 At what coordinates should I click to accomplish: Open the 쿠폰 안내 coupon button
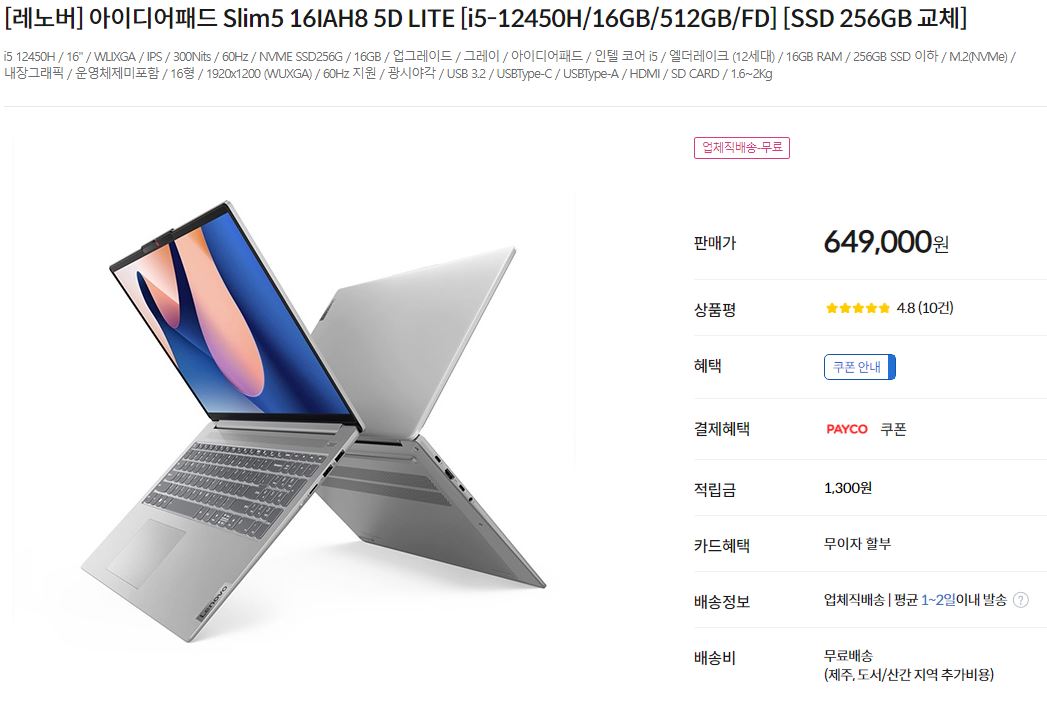pos(859,367)
